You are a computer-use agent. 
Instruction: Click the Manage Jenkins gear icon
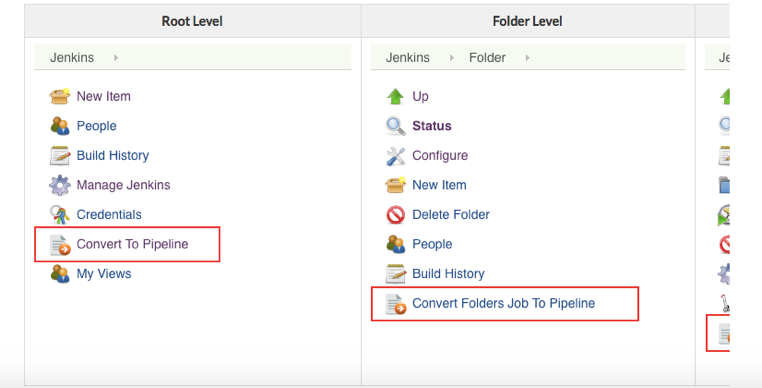tap(60, 185)
